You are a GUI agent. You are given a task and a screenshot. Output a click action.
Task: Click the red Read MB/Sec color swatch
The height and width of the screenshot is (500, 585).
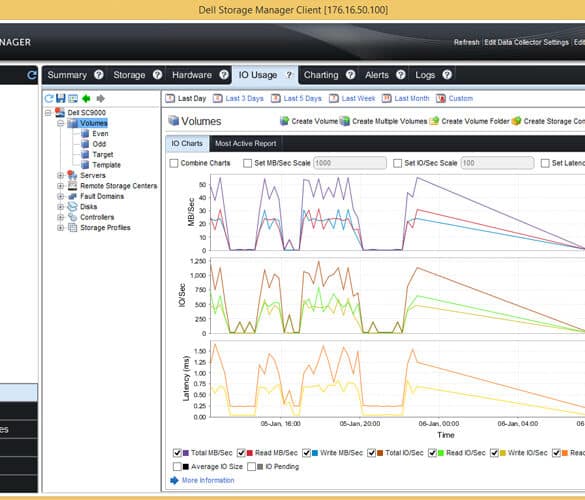pyautogui.click(x=250, y=453)
